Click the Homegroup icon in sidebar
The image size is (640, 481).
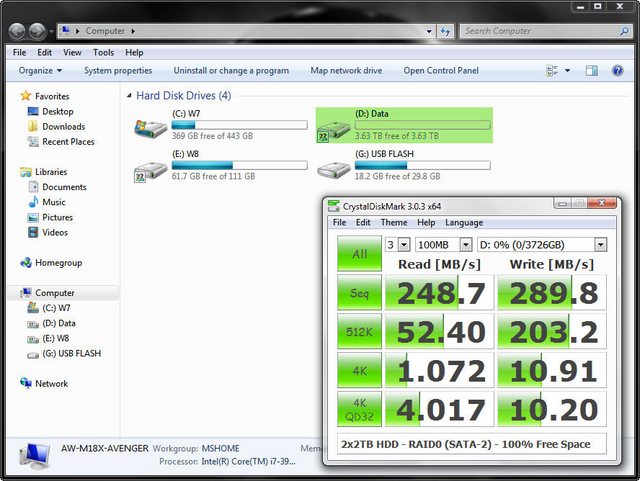(x=26, y=263)
